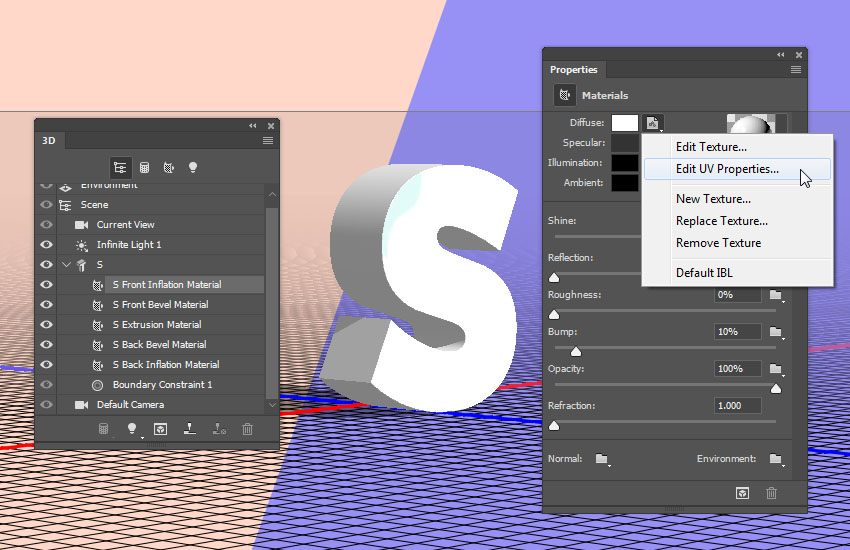Open the Bump texture folder dropdown

click(776, 332)
